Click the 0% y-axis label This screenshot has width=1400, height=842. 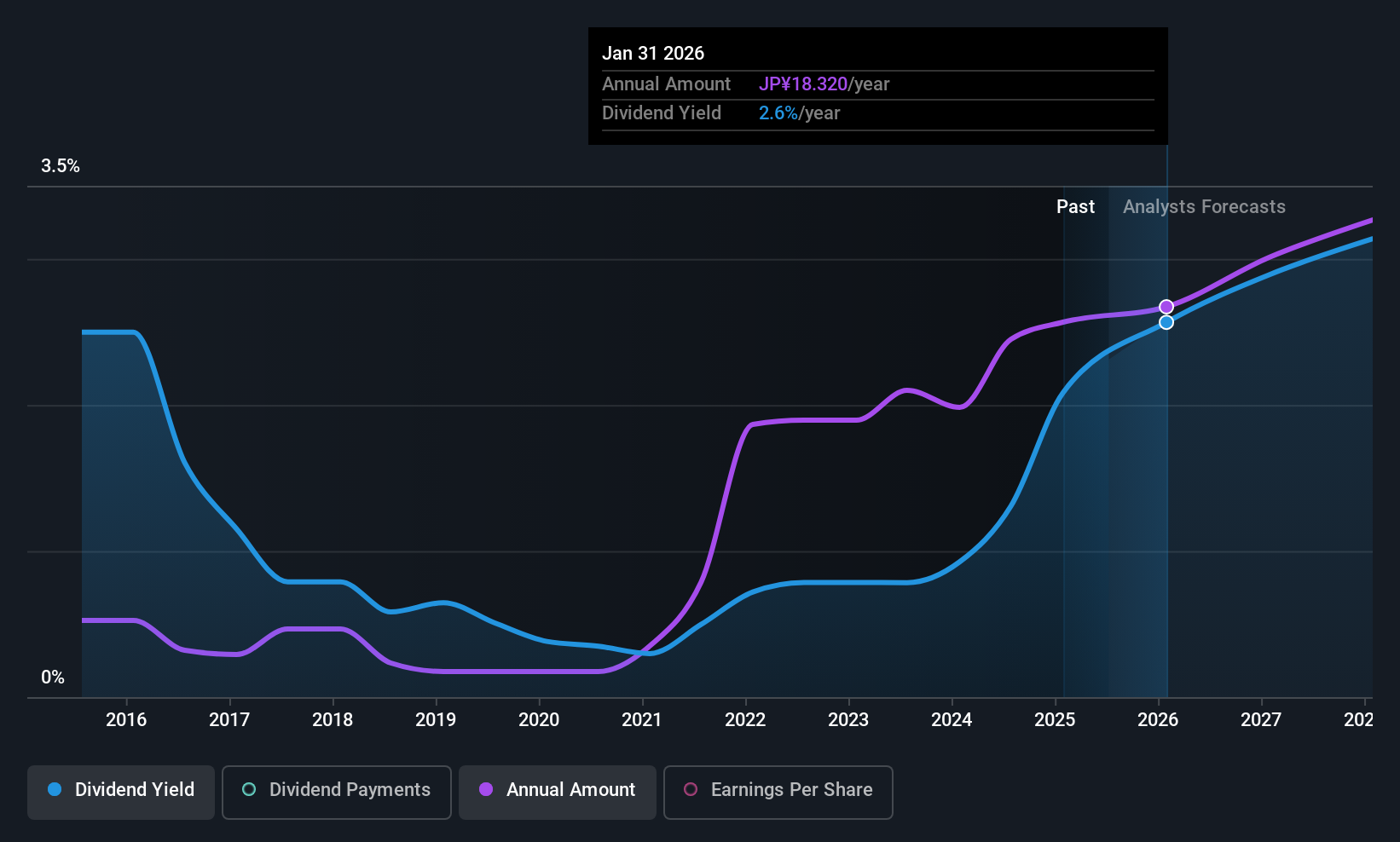coord(53,678)
